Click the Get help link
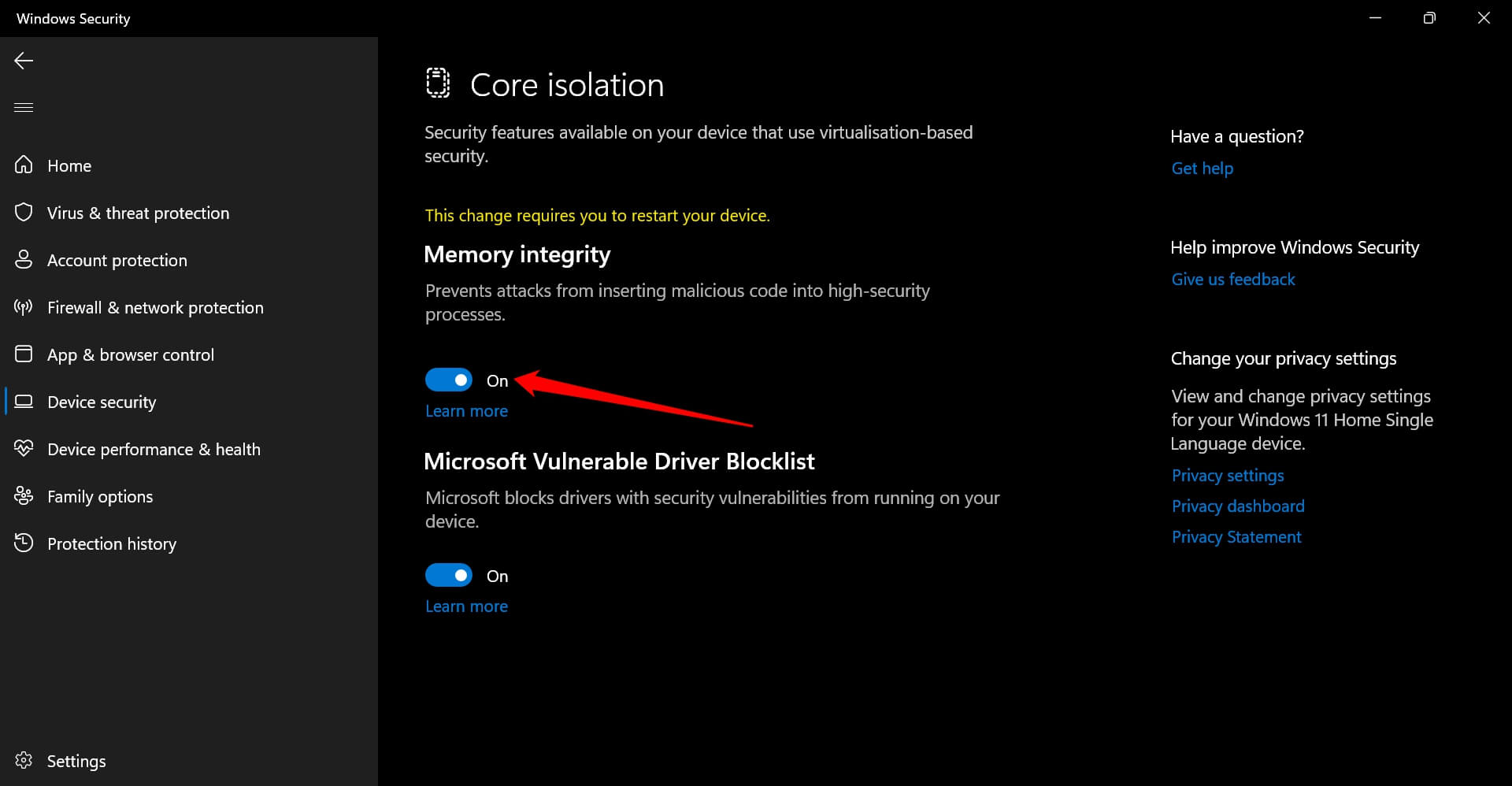This screenshot has height=786, width=1512. (1202, 169)
